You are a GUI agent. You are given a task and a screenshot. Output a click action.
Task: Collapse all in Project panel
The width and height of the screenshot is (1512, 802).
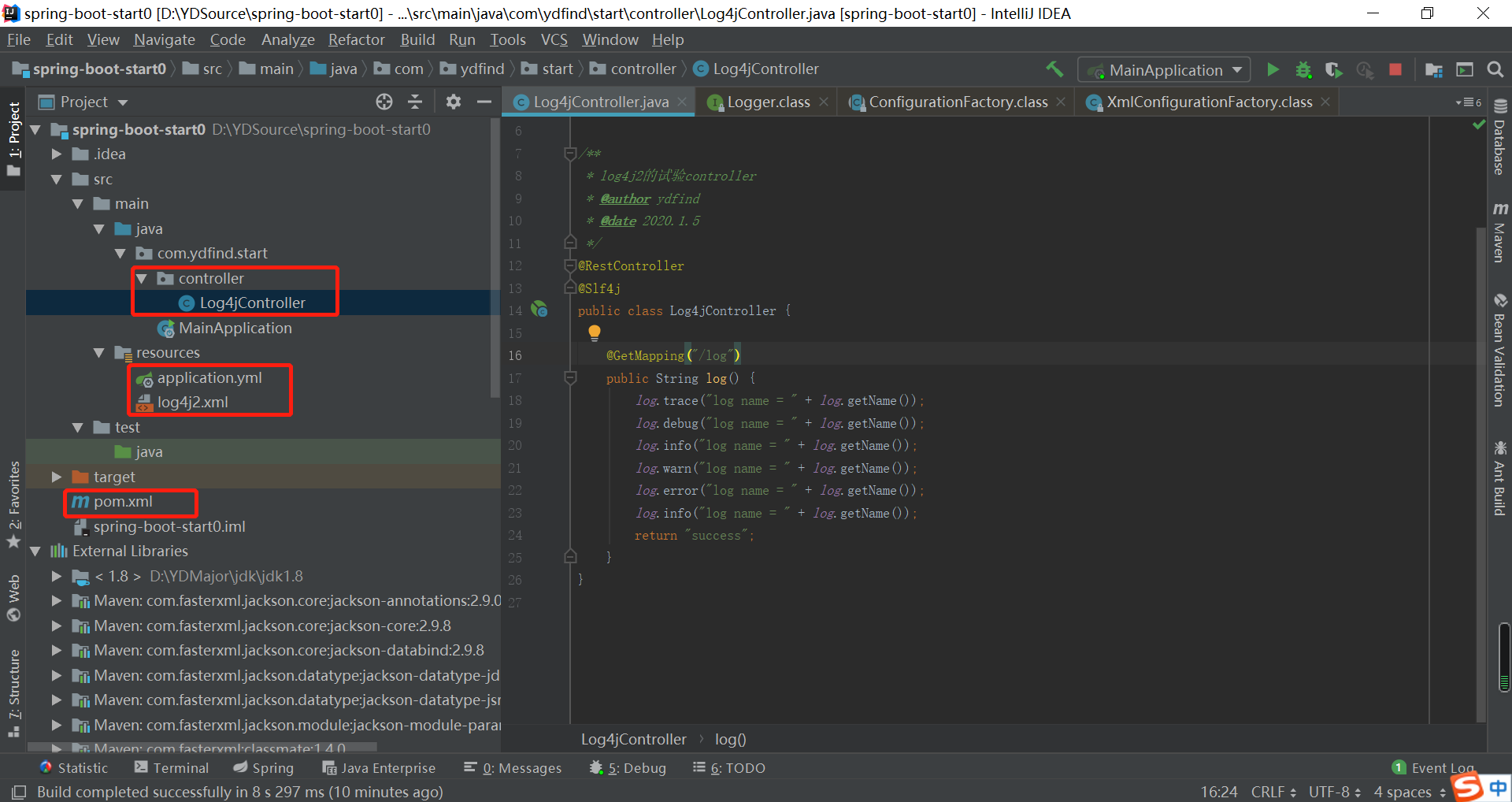coord(415,102)
